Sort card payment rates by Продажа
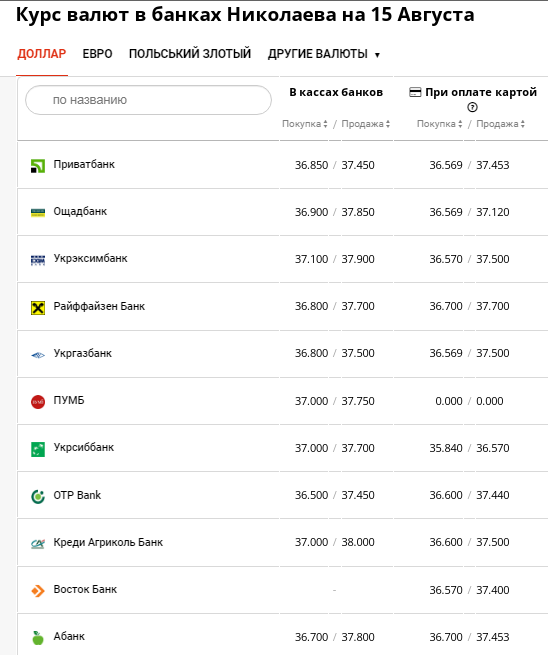This screenshot has height=655, width=548. pos(500,124)
